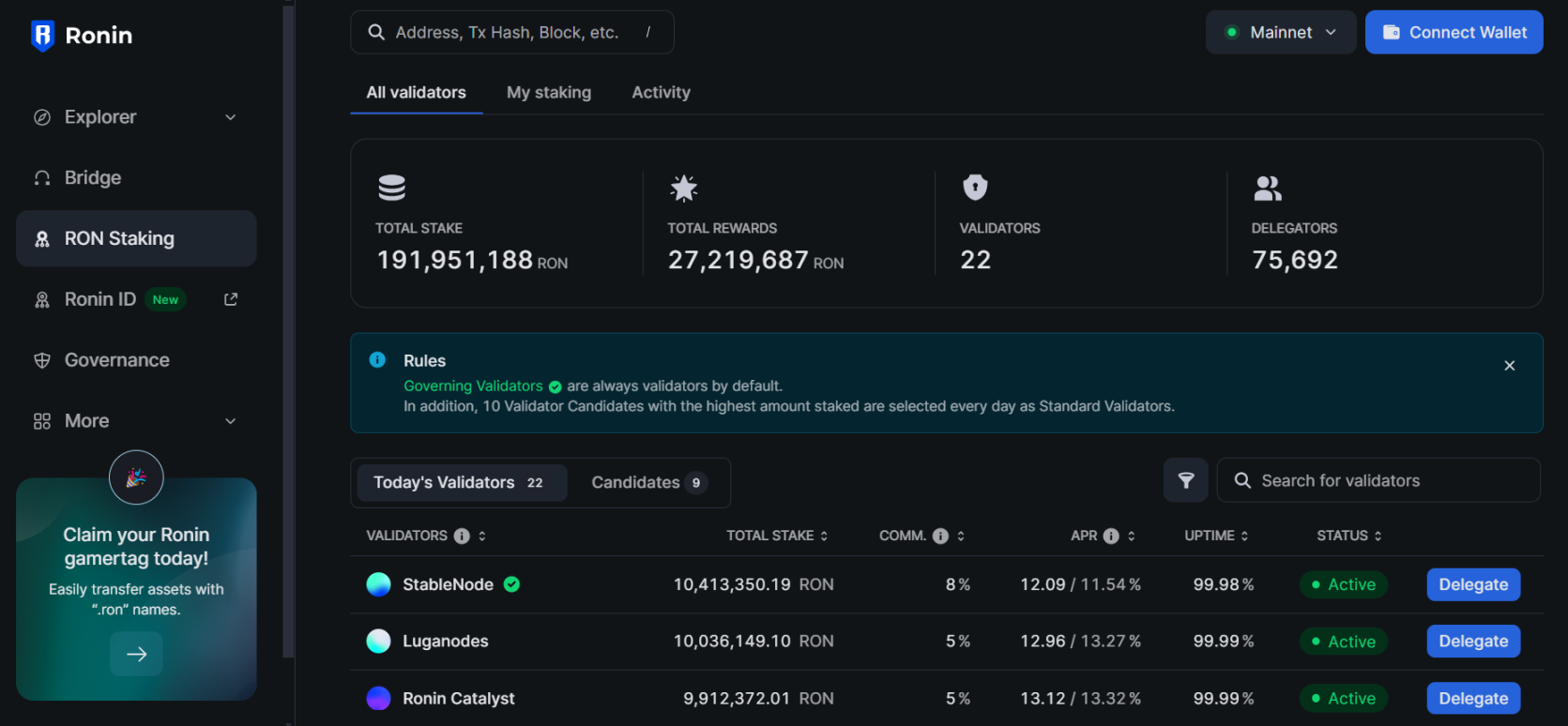Click StableNode's Active status badge
Screen dimensions: 1568x726
[1343, 584]
